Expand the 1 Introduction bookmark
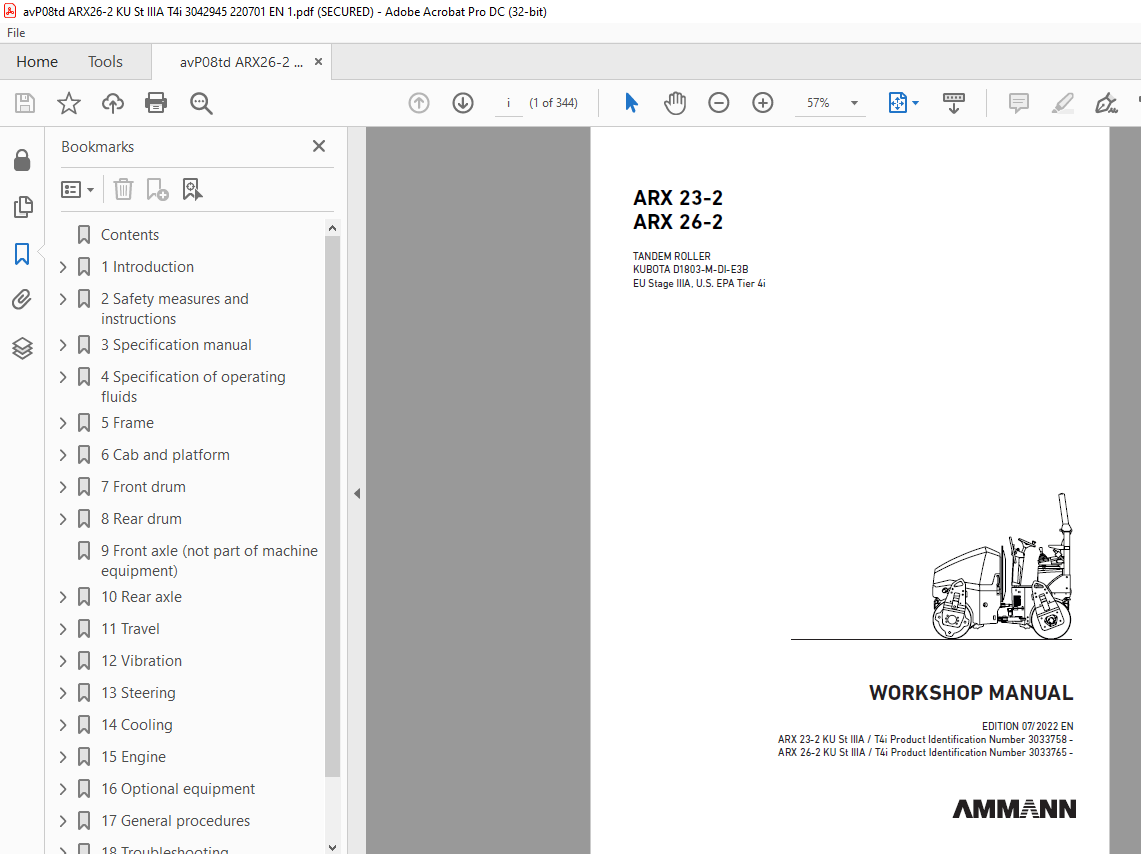Screen dimensions: 1141x854 [x=63, y=267]
